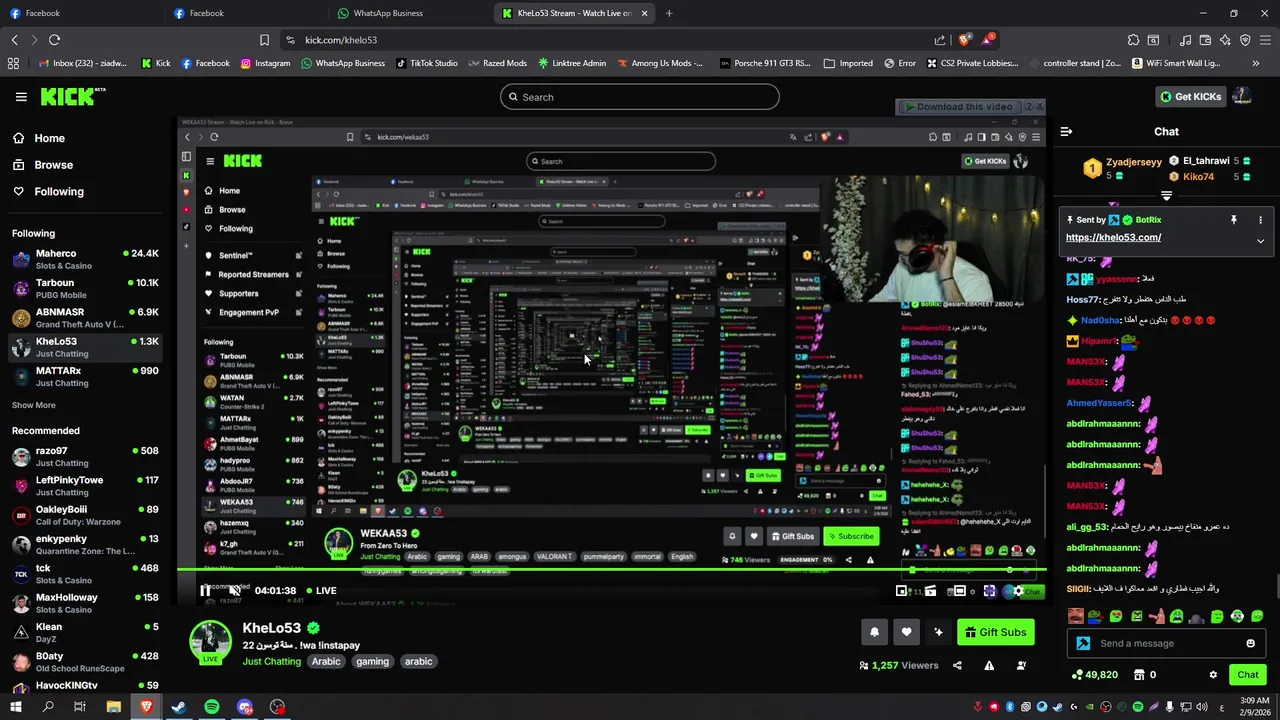Open the user profile avatar menu

click(1242, 97)
